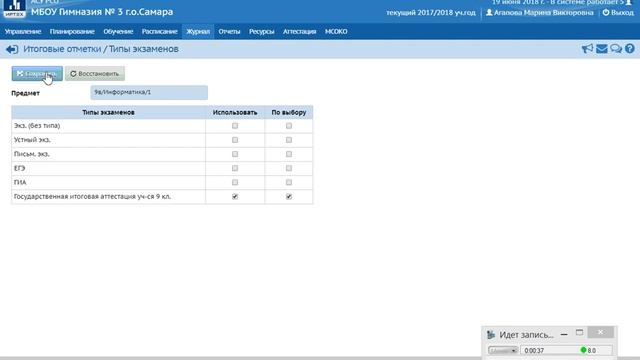This screenshot has width=640, height=360.
Task: Check По выбору for Устный экз.
Action: [289, 140]
